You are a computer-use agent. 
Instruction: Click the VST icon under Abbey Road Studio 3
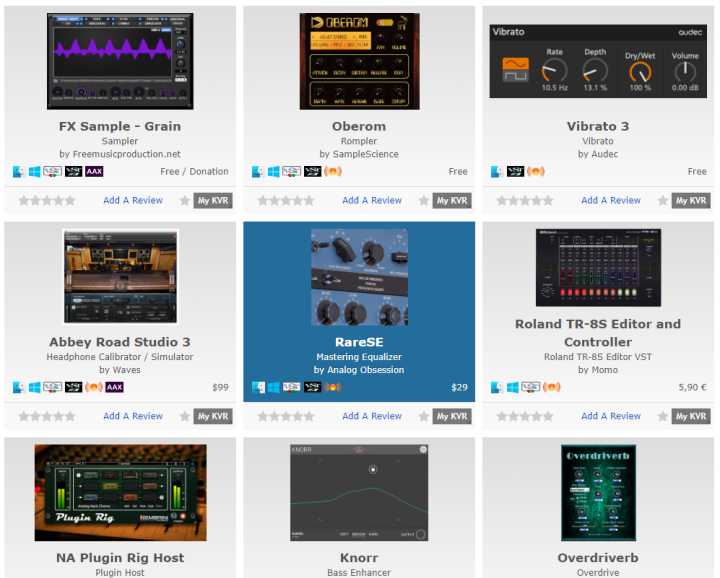coord(52,387)
